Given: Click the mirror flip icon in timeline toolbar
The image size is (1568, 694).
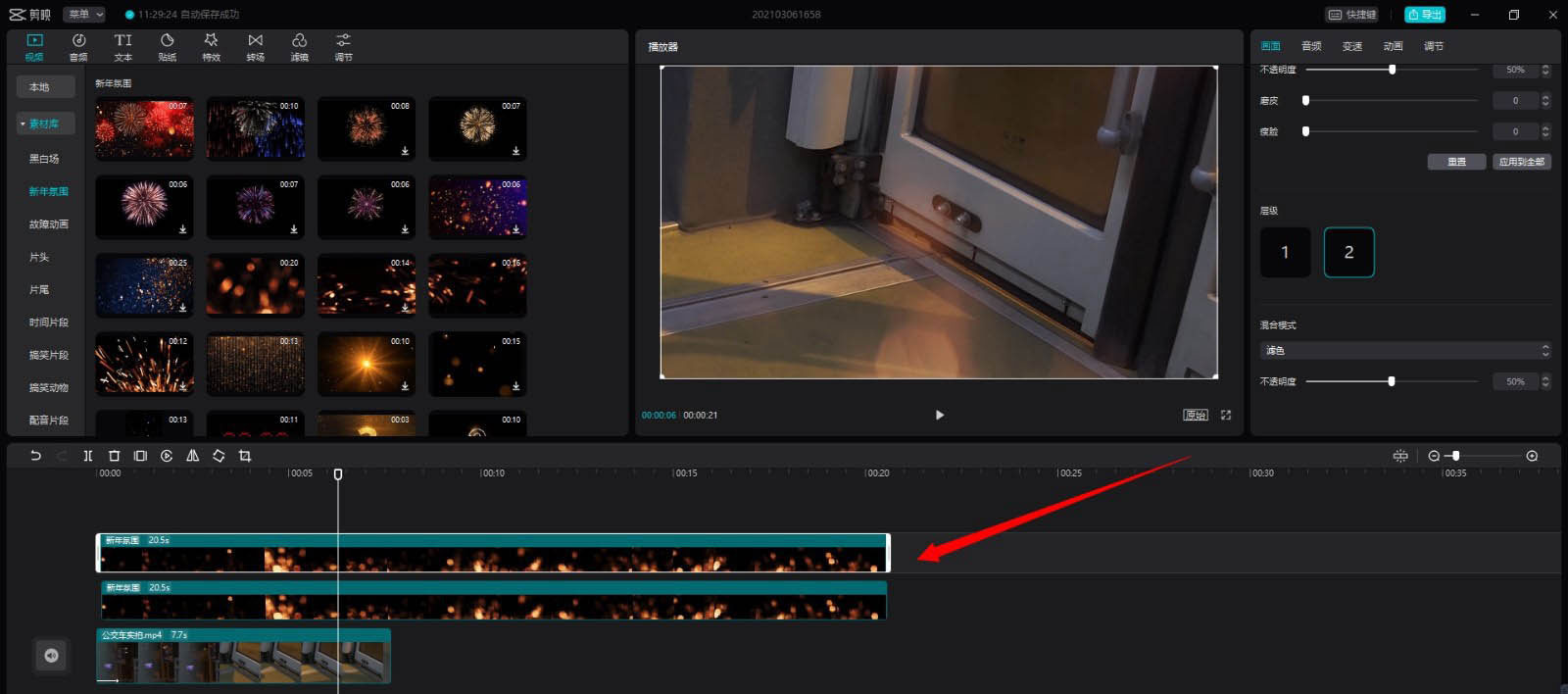Looking at the screenshot, I should pyautogui.click(x=192, y=456).
